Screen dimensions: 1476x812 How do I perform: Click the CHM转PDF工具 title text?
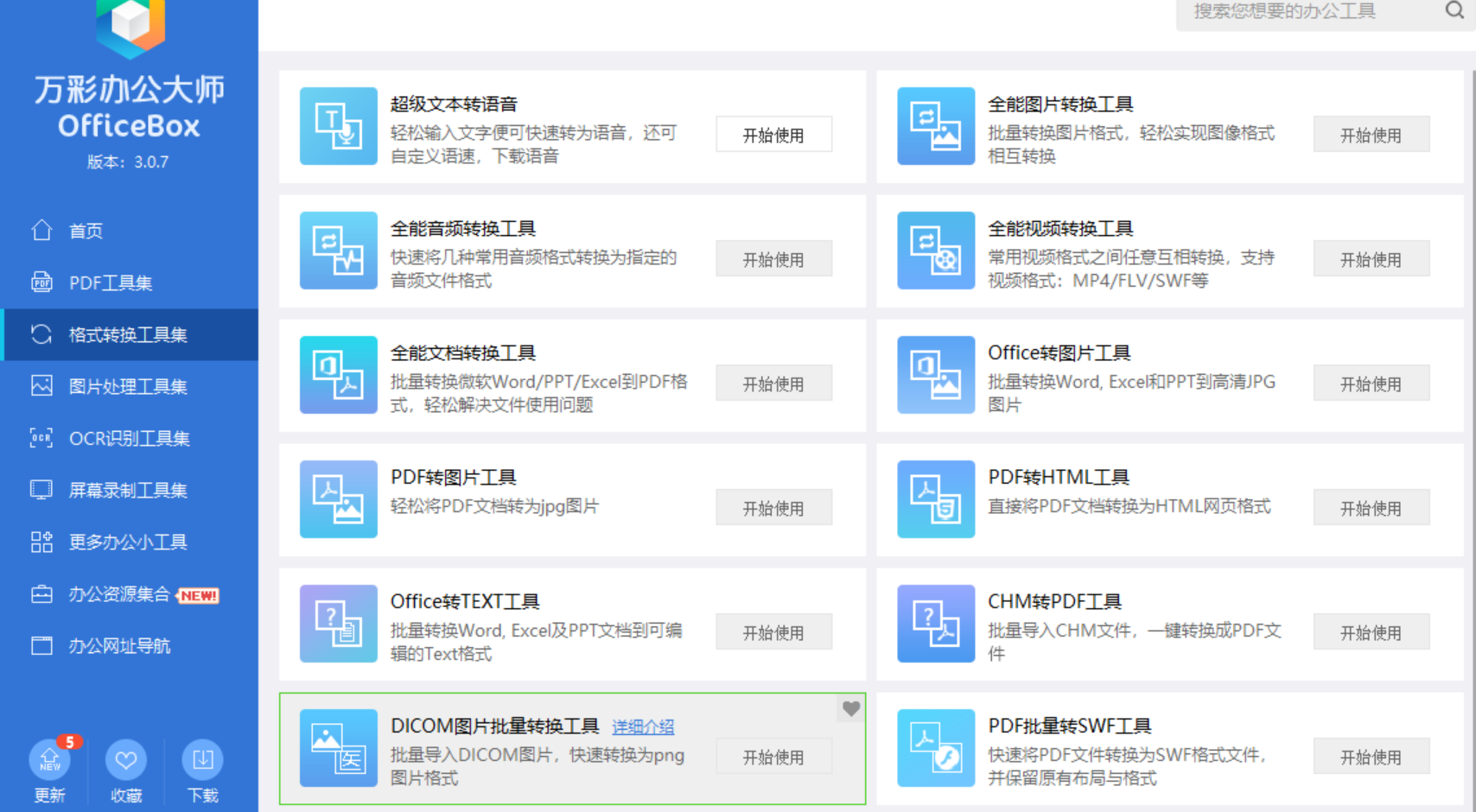pyautogui.click(x=1054, y=602)
